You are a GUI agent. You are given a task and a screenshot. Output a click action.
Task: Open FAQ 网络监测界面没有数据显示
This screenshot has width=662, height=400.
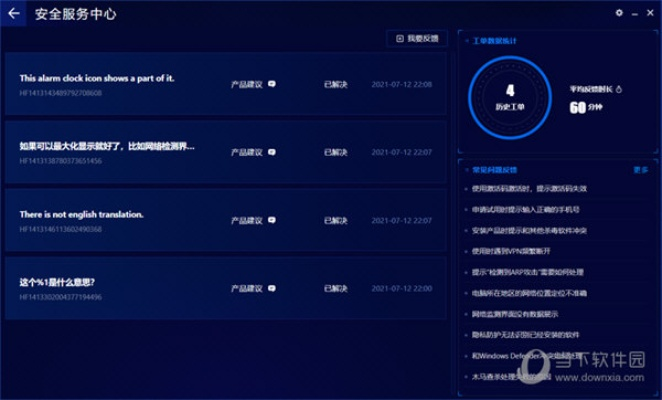pyautogui.click(x=515, y=314)
